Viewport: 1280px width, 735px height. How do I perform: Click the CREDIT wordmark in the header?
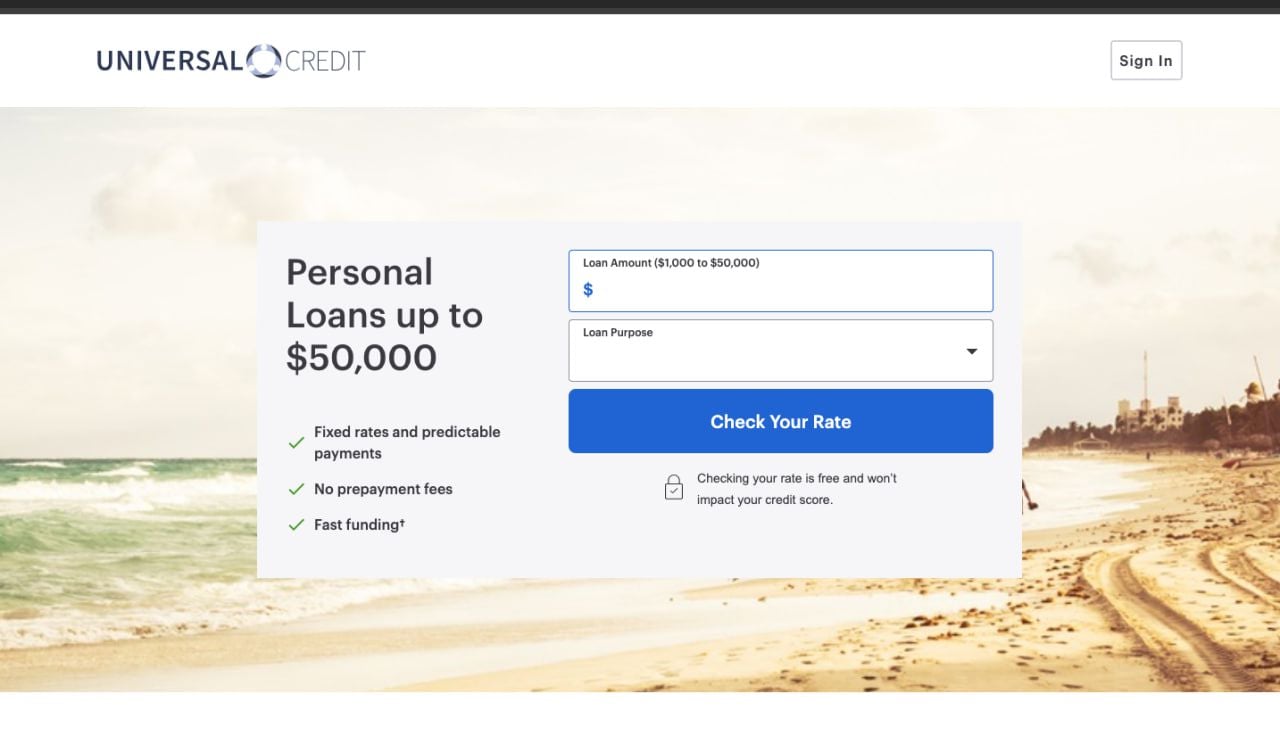(x=325, y=61)
